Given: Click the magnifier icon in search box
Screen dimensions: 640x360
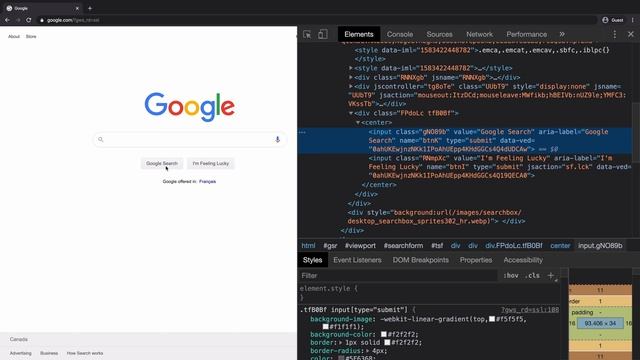Looking at the screenshot, I should [100, 140].
